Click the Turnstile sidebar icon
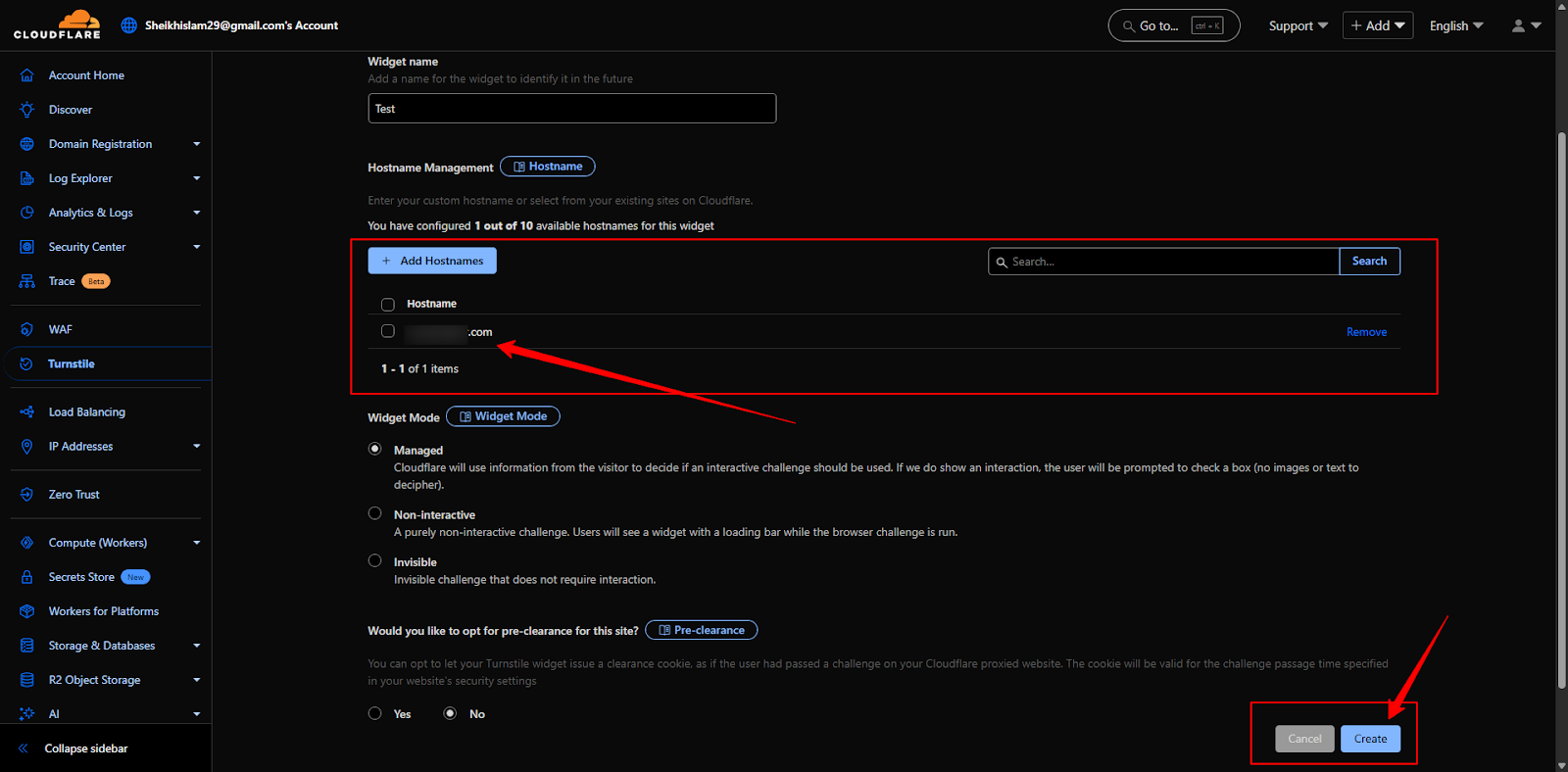 [x=27, y=363]
